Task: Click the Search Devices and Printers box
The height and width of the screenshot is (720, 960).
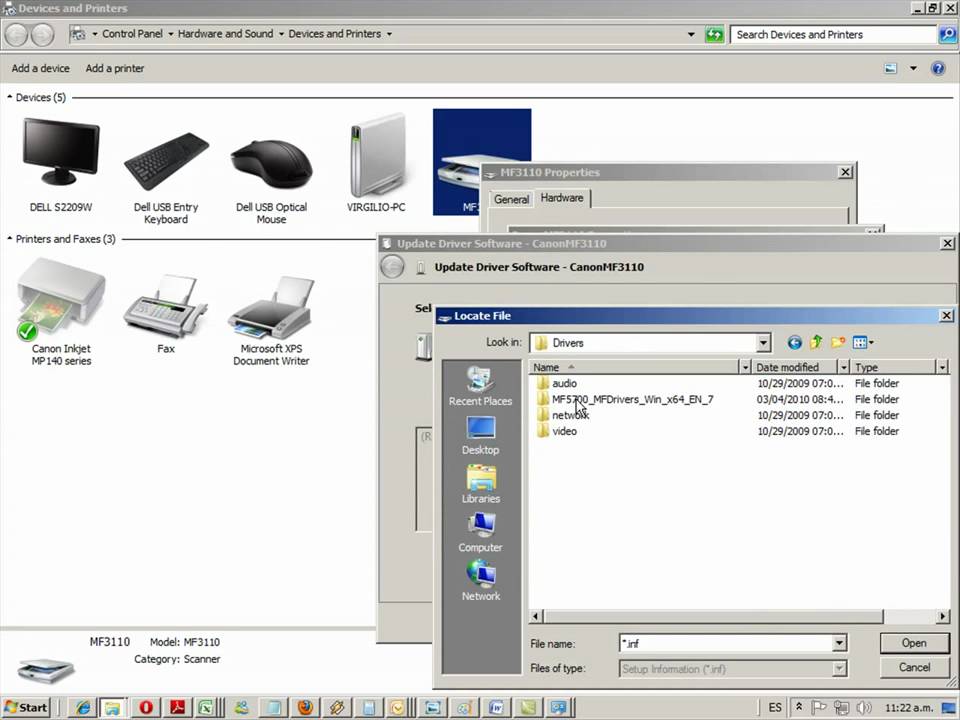Action: click(833, 35)
